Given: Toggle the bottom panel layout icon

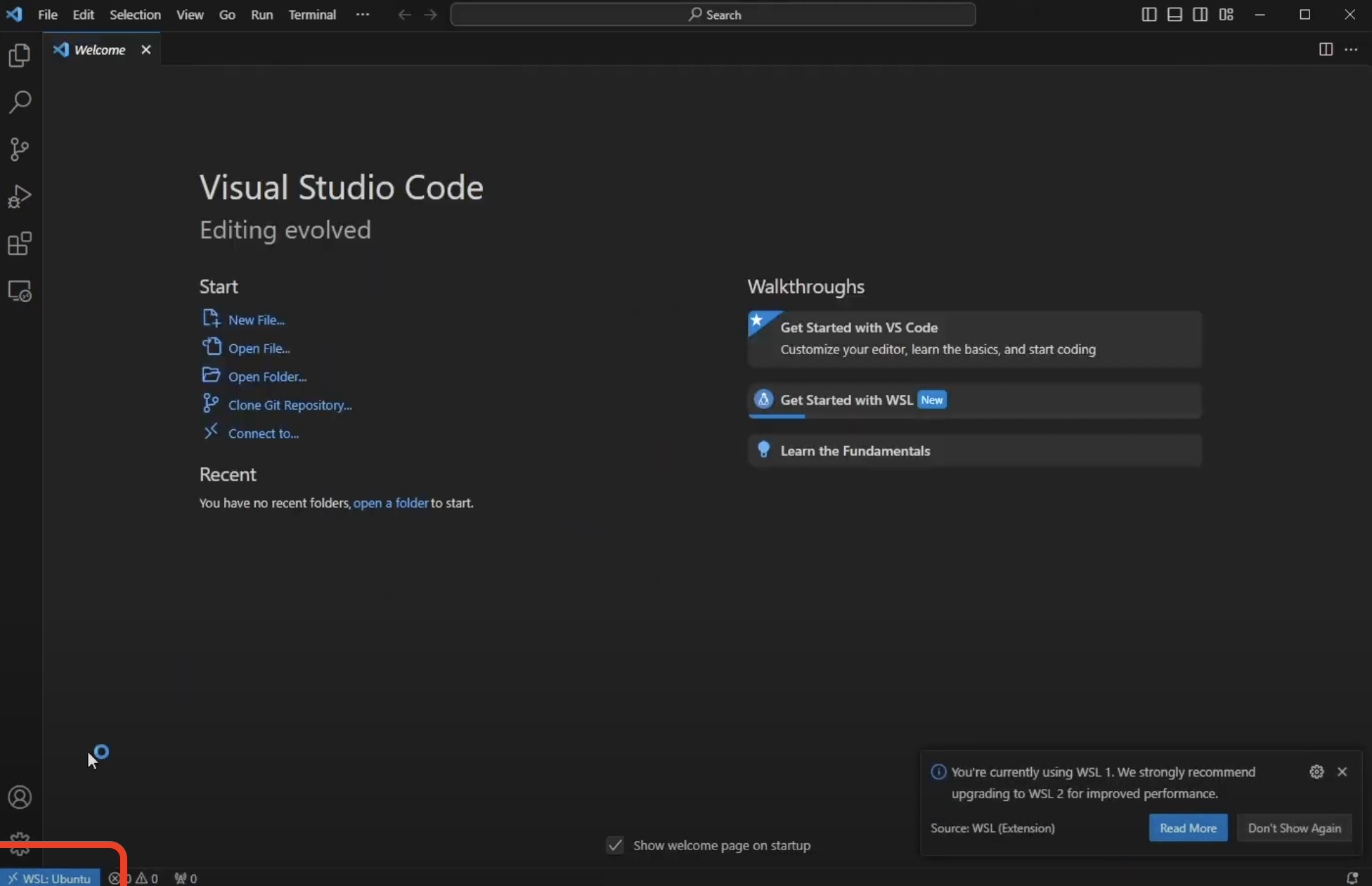Looking at the screenshot, I should (1174, 15).
